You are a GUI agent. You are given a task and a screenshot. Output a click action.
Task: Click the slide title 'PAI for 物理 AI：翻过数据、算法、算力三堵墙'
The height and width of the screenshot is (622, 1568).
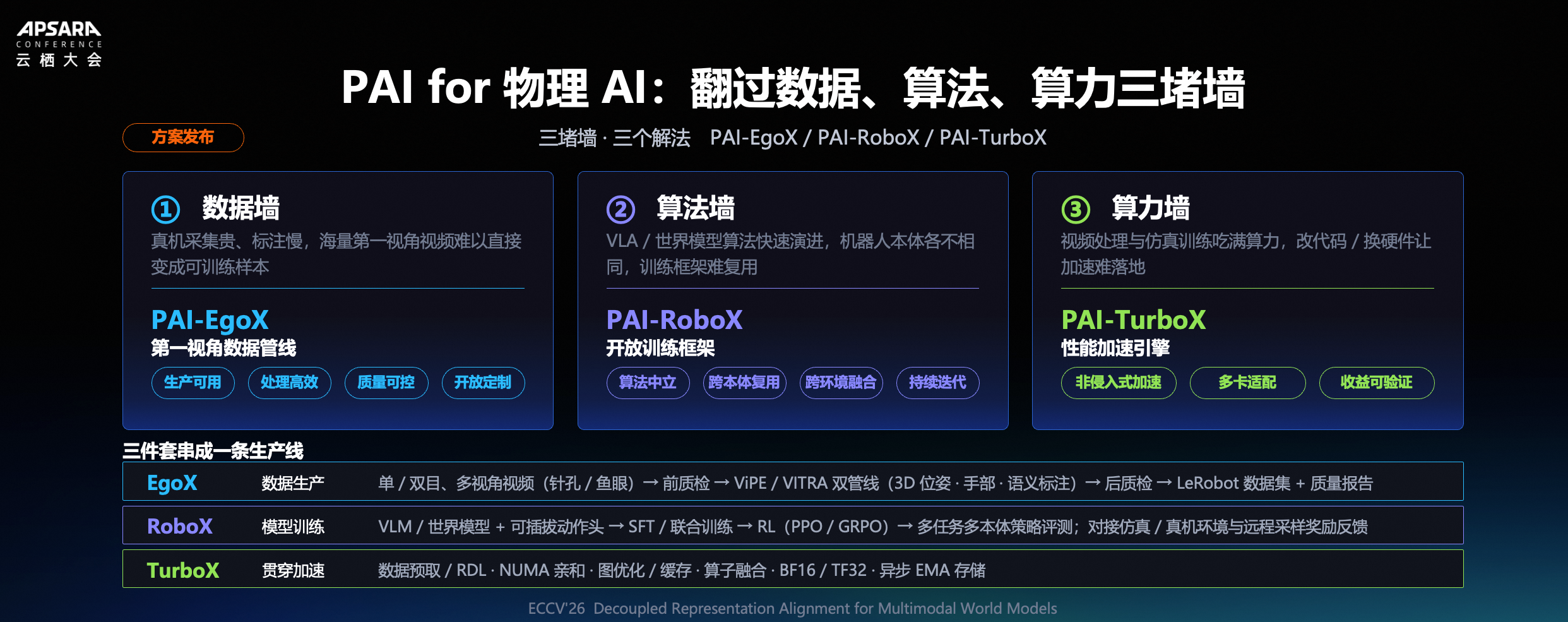(793, 88)
